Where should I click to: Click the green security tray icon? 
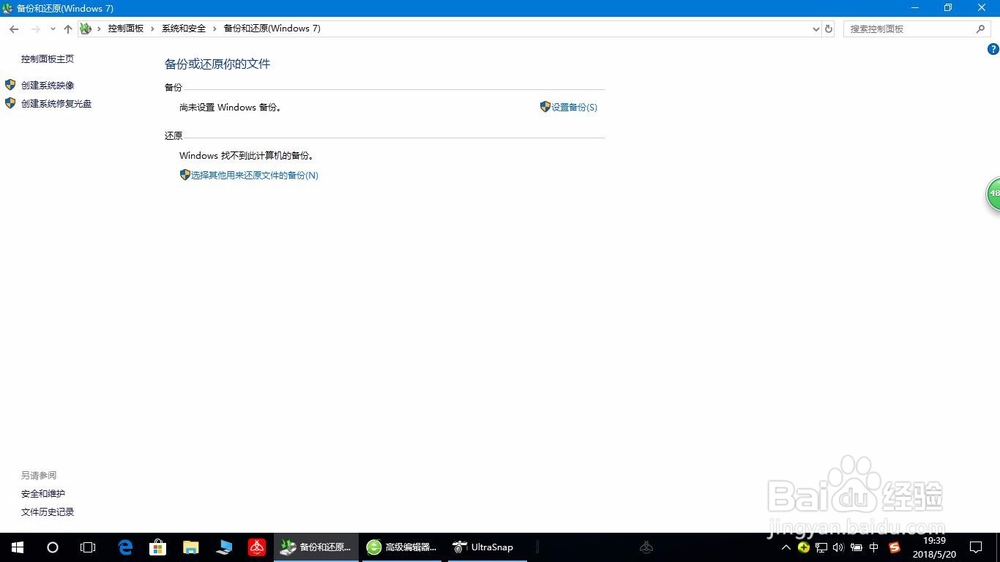click(x=804, y=547)
